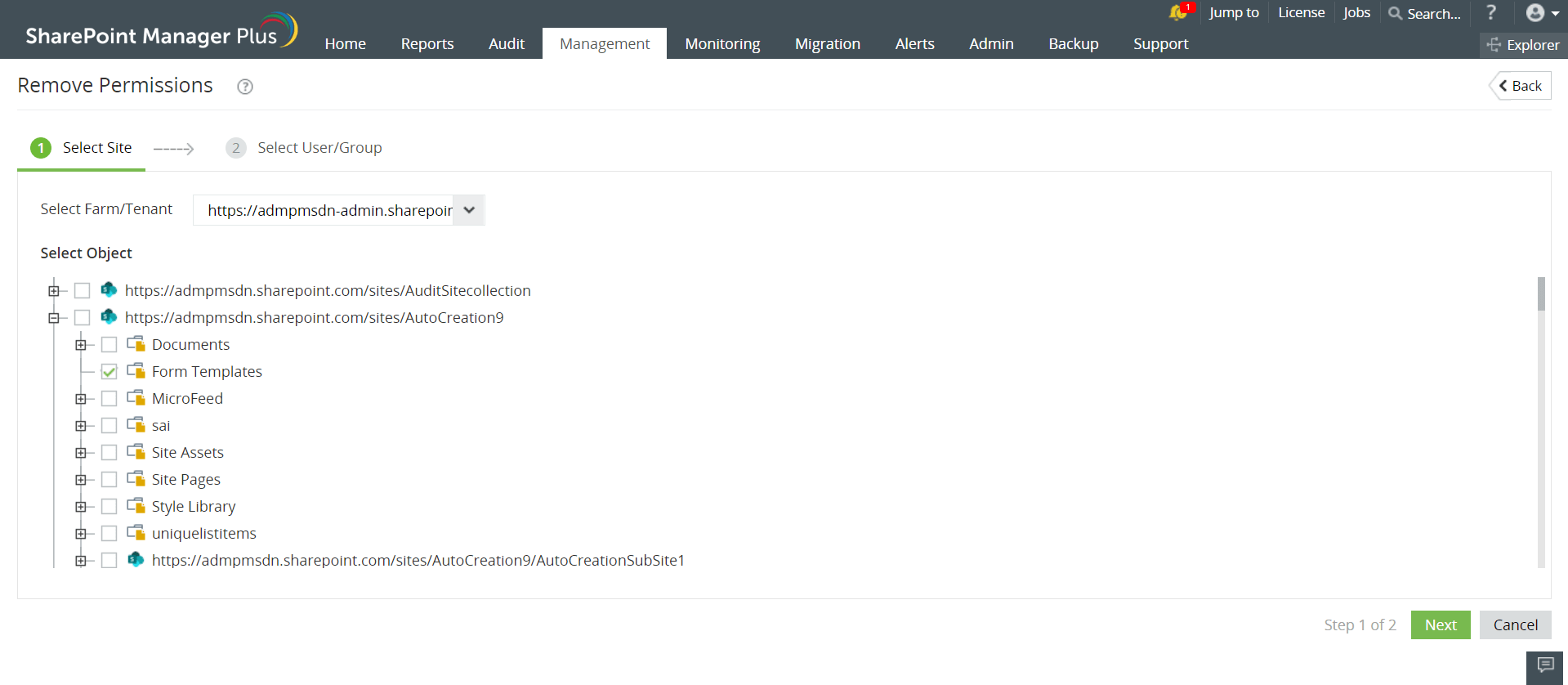Switch to the Backup tab

click(1074, 43)
